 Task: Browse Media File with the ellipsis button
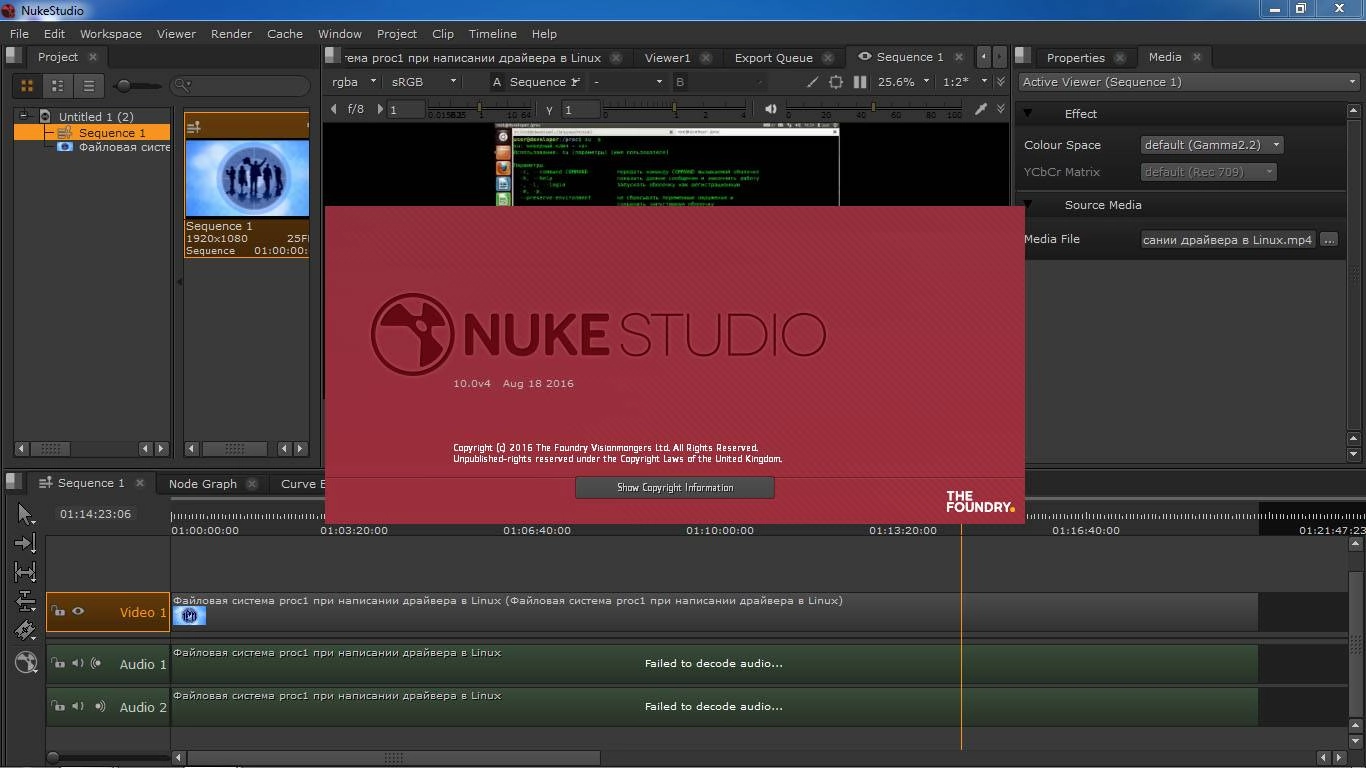1329,239
